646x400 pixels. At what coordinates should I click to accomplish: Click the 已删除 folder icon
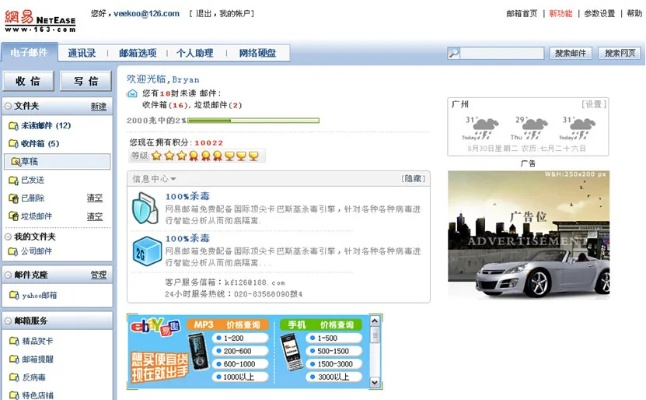13,198
